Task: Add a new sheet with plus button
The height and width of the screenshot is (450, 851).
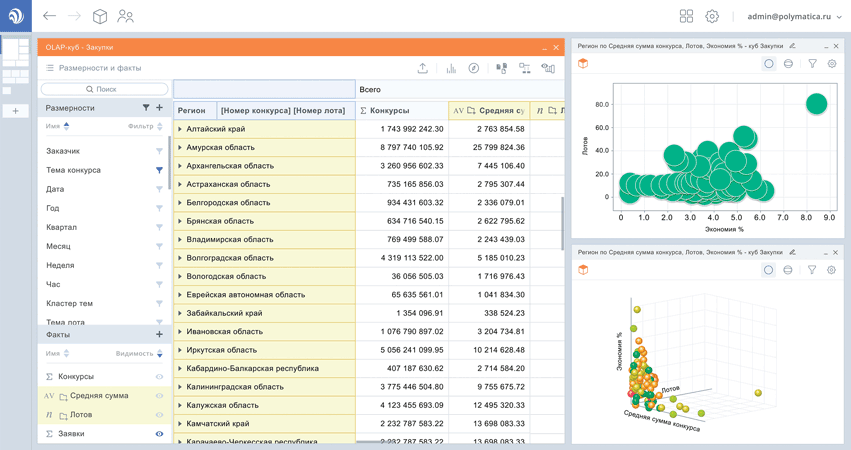Action: (x=16, y=111)
